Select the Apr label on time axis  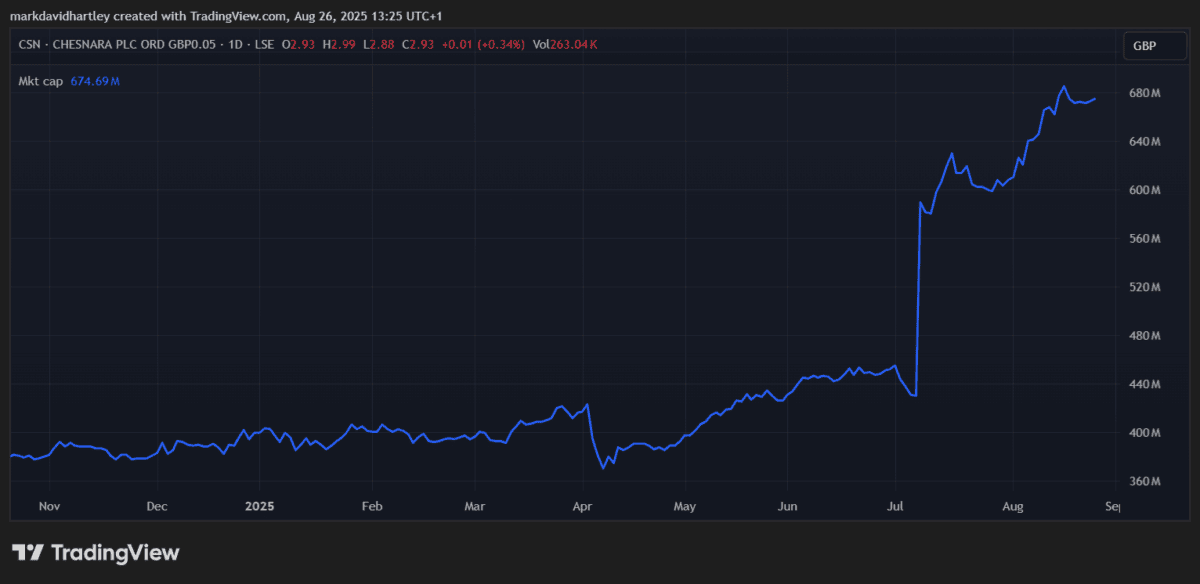coord(581,506)
